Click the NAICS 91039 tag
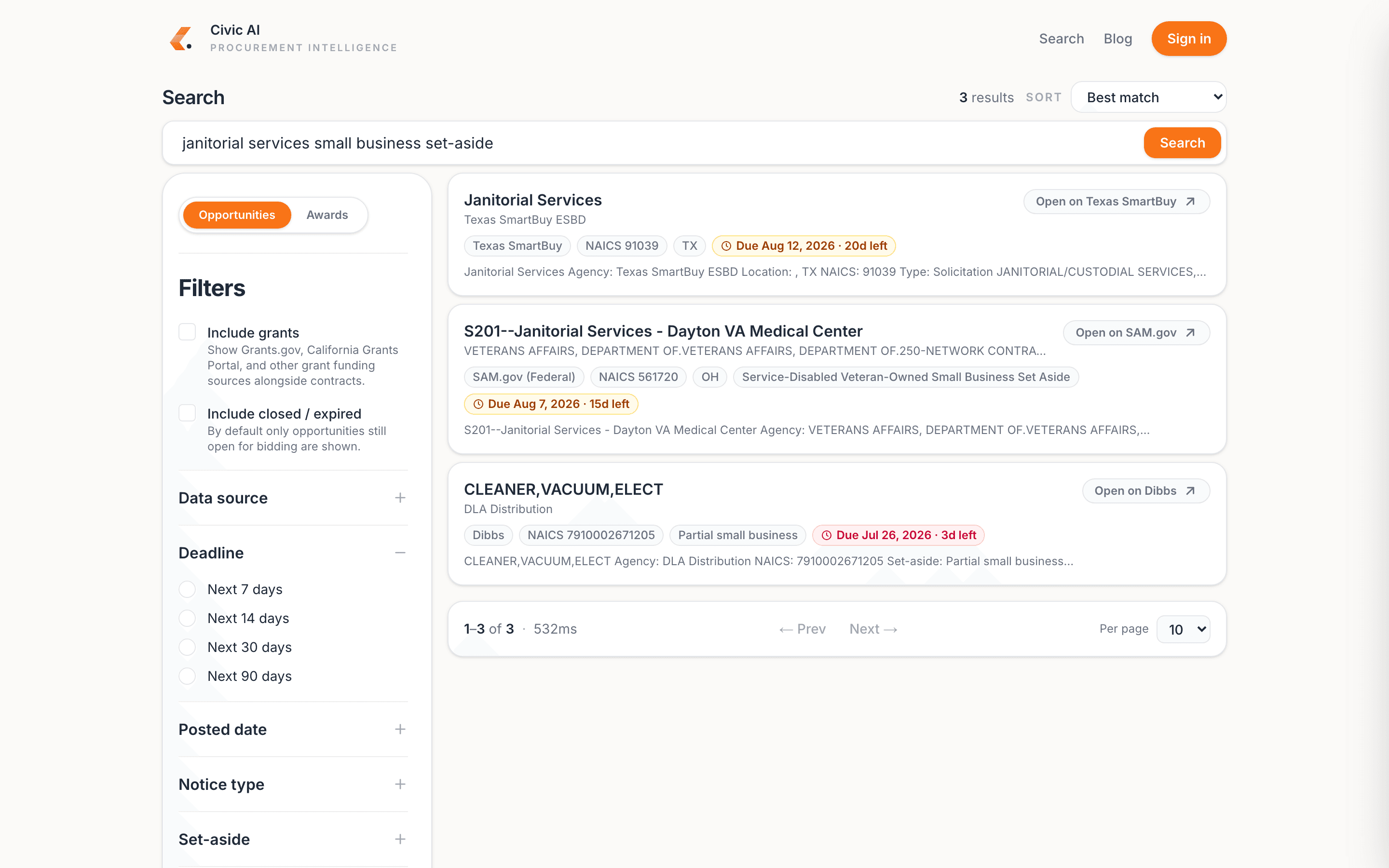The image size is (1389, 868). pyautogui.click(x=622, y=246)
